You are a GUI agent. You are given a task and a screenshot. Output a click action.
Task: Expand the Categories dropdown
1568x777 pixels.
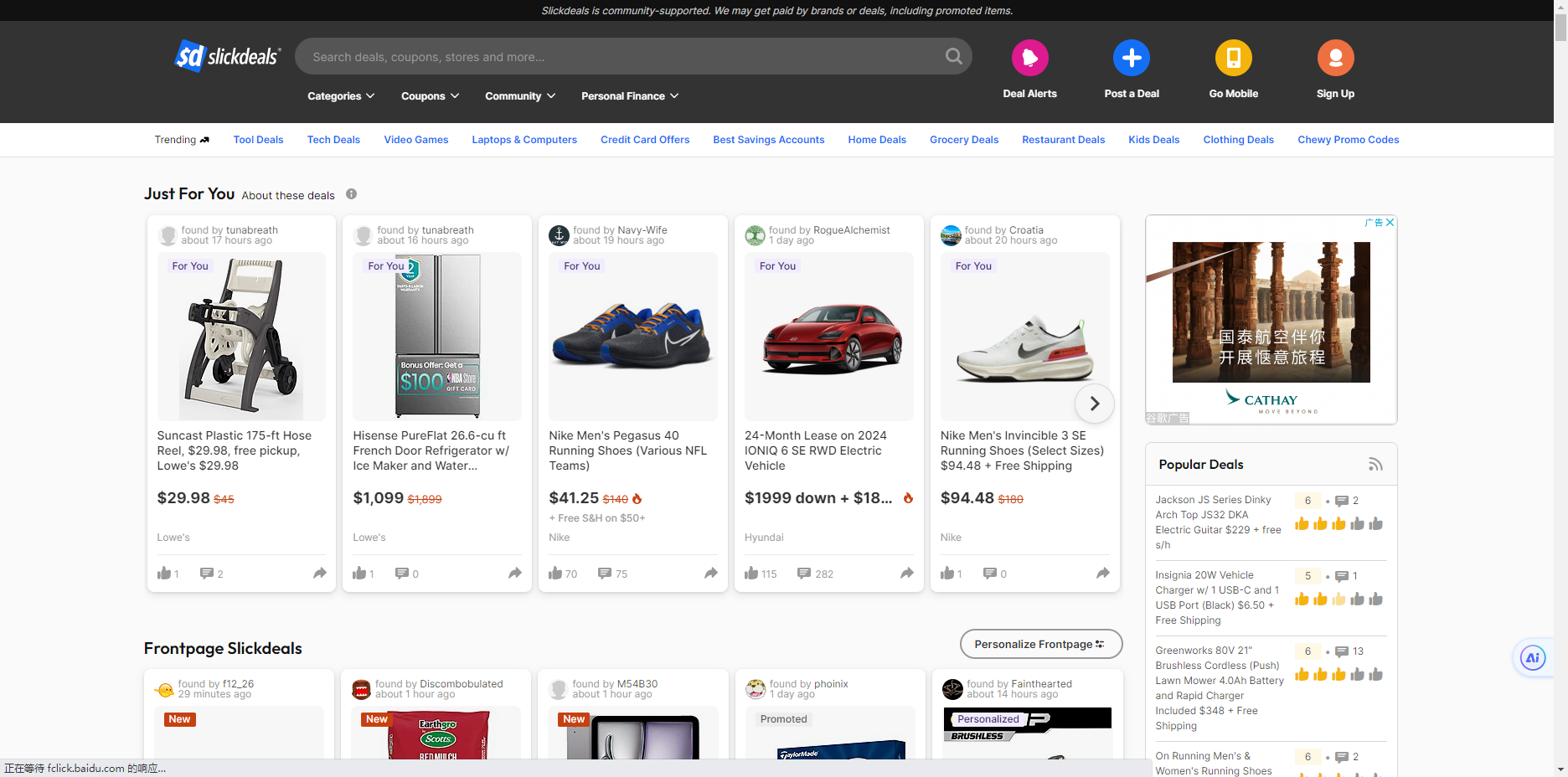341,96
